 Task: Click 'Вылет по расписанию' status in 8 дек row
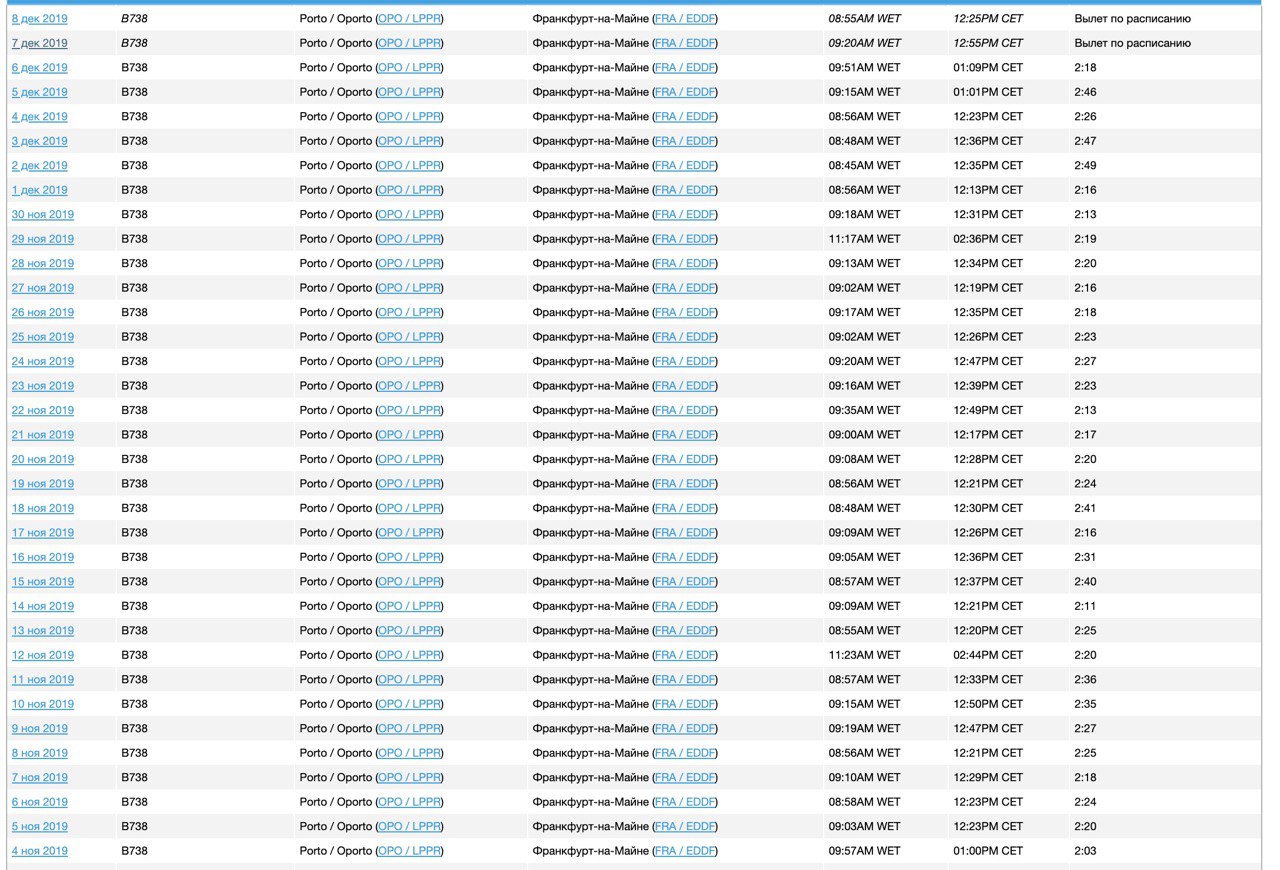coord(1133,19)
